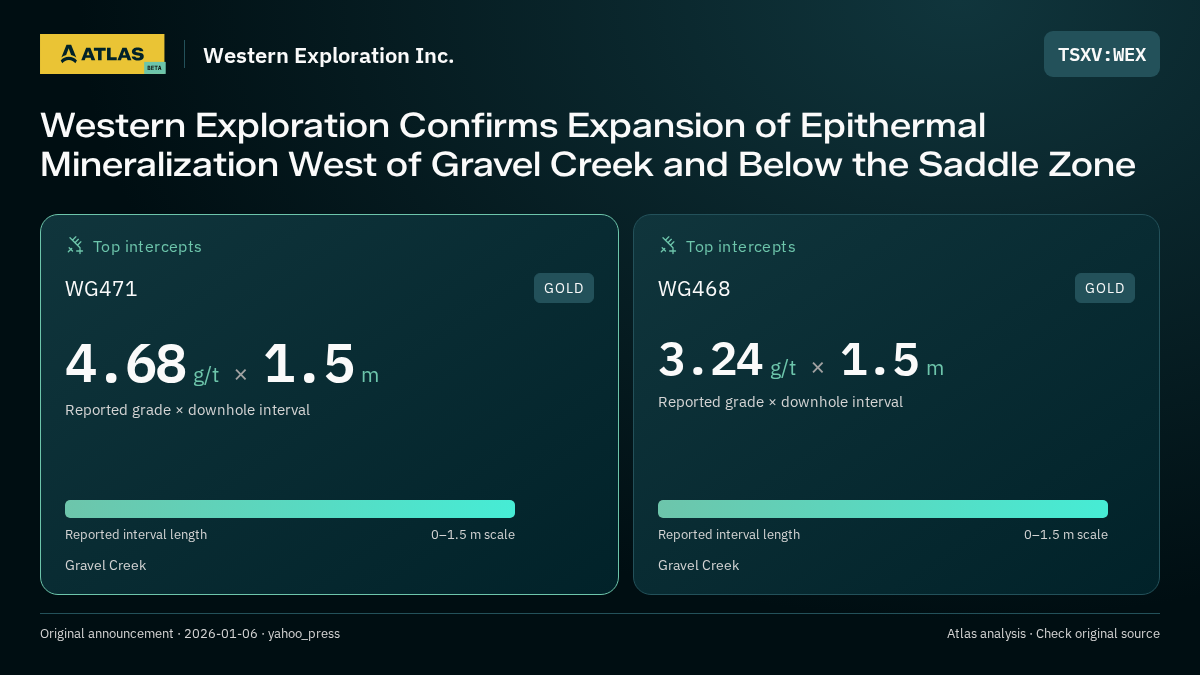This screenshot has height=675, width=1200.
Task: Click "Reported interval length" on the WG471 card
Action: point(136,535)
